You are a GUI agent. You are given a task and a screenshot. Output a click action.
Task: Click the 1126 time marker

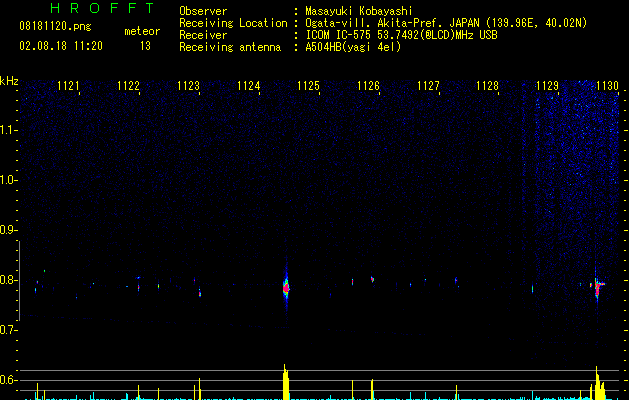368,86
